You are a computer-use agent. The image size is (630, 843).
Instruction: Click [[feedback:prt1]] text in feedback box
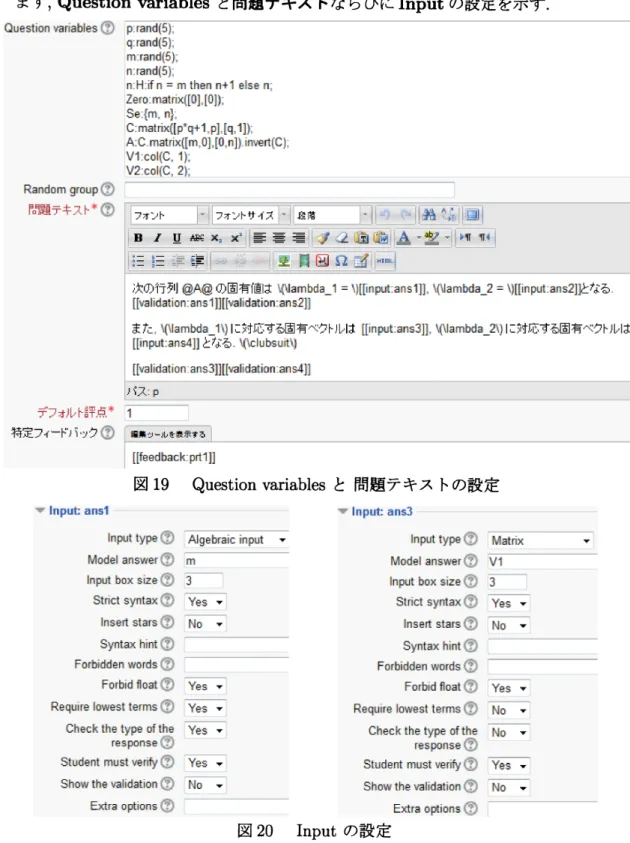pyautogui.click(x=174, y=458)
